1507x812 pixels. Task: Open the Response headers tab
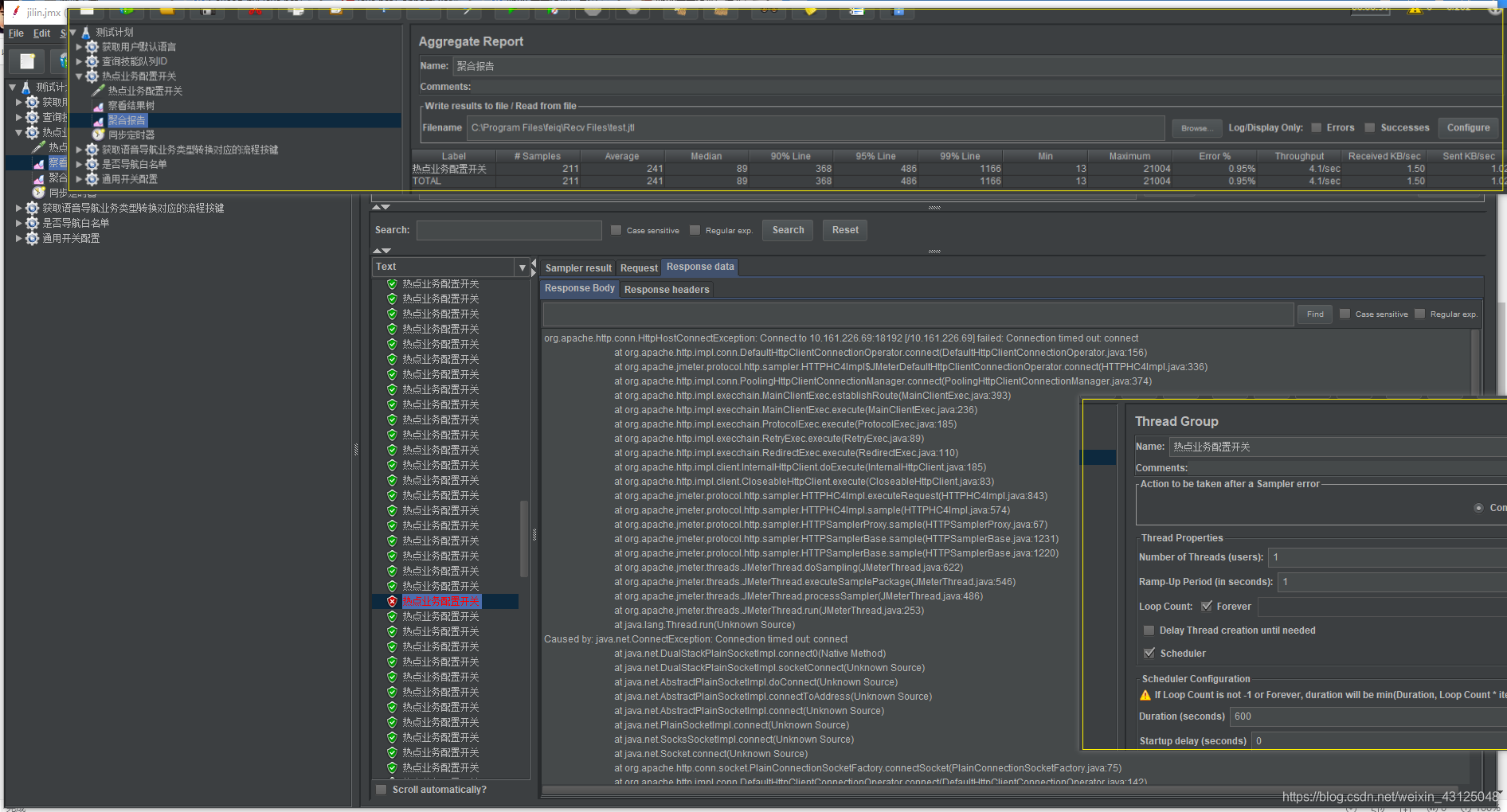(667, 290)
